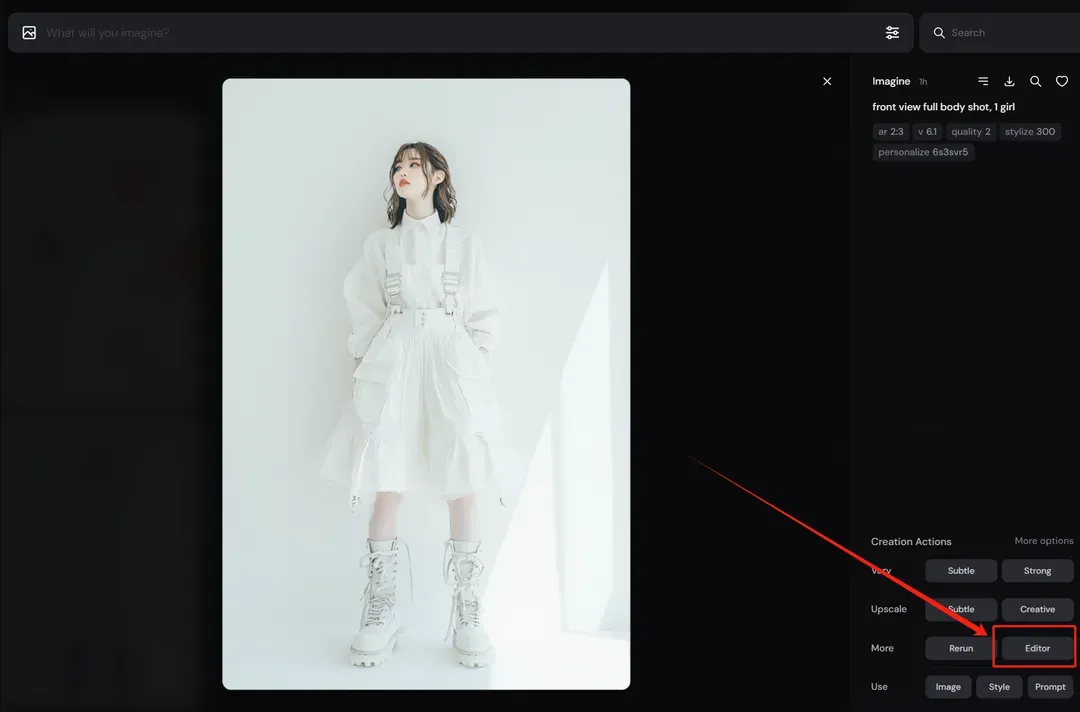Click the search magnifier icon in top bar
1080x712 pixels.
[939, 32]
